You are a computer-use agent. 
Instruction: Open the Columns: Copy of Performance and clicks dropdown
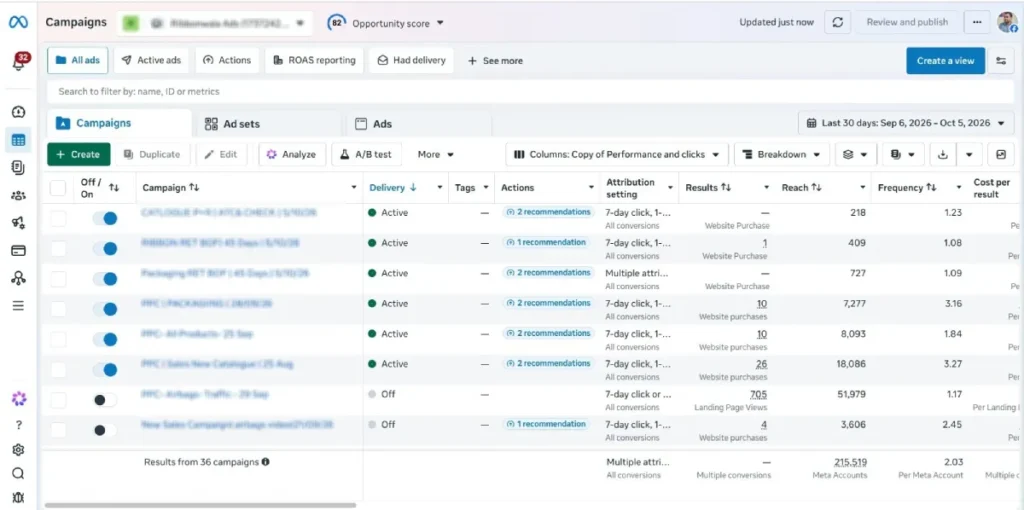[617, 155]
